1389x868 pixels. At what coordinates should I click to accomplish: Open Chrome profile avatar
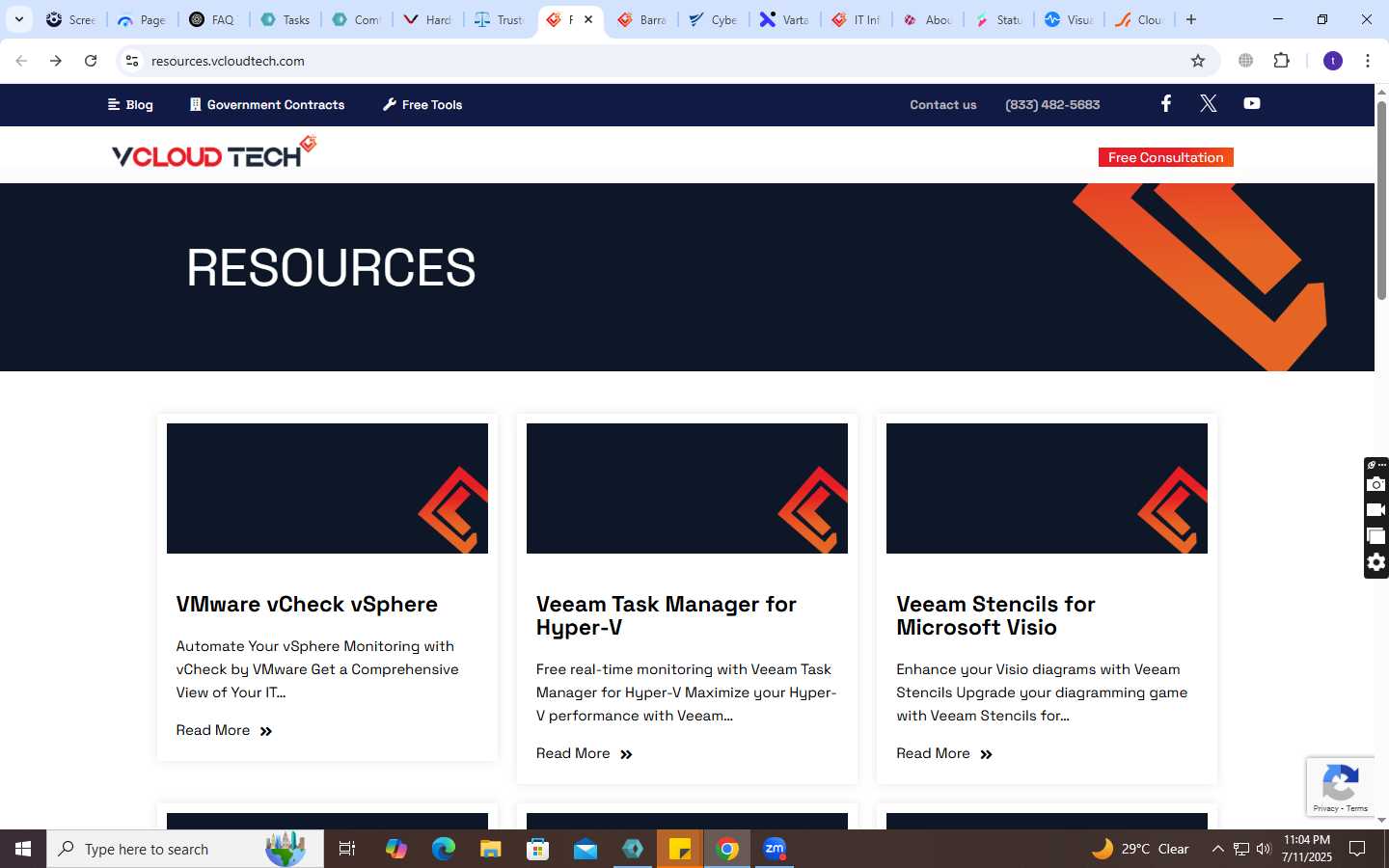point(1333,61)
